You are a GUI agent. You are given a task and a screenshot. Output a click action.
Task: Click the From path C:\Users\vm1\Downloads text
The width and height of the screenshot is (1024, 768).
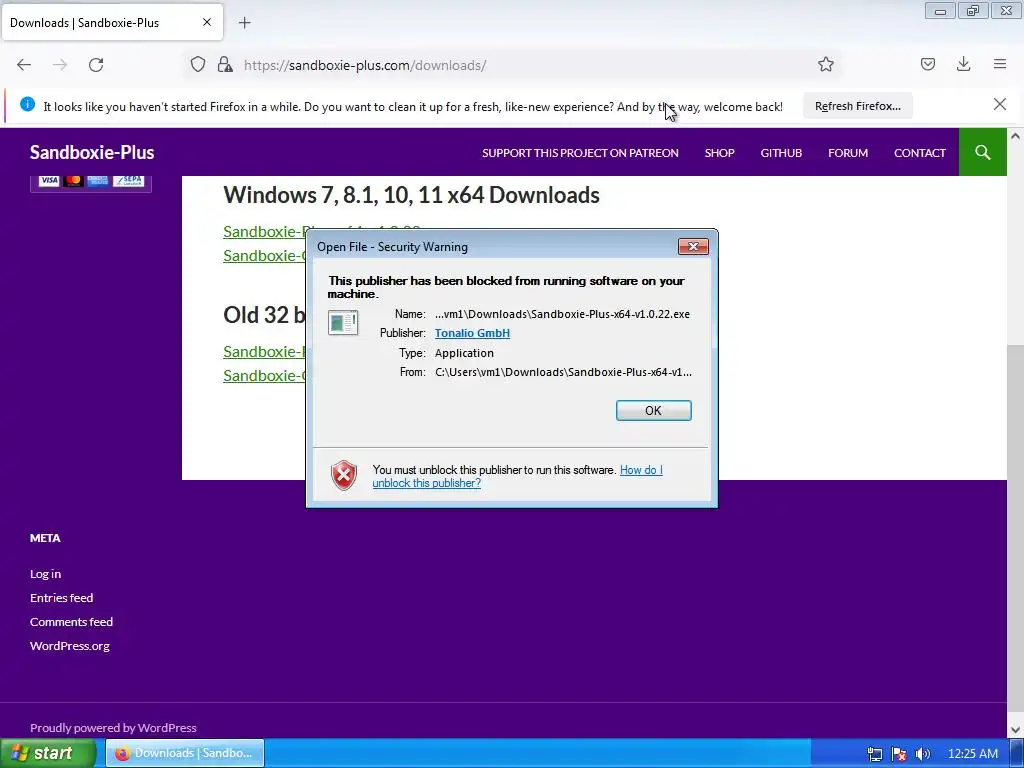pyautogui.click(x=564, y=372)
